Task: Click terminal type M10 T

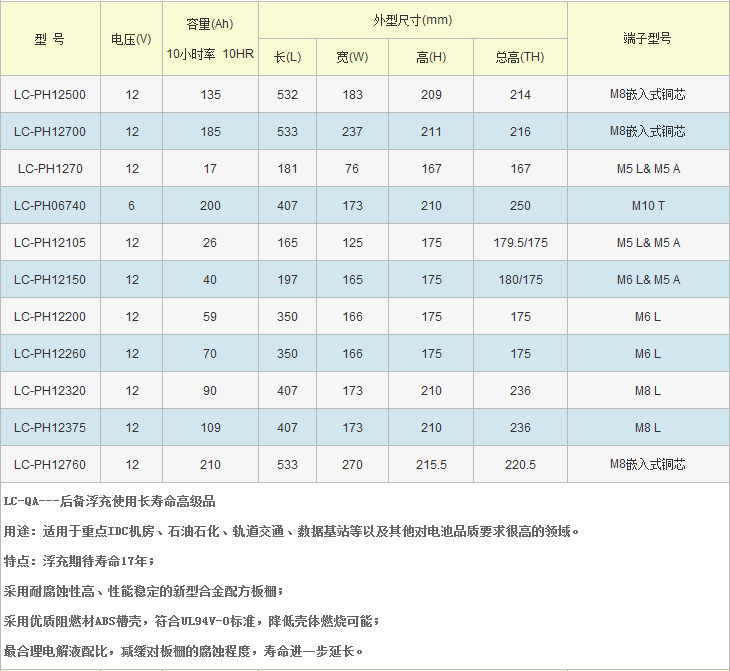Action: [x=648, y=206]
